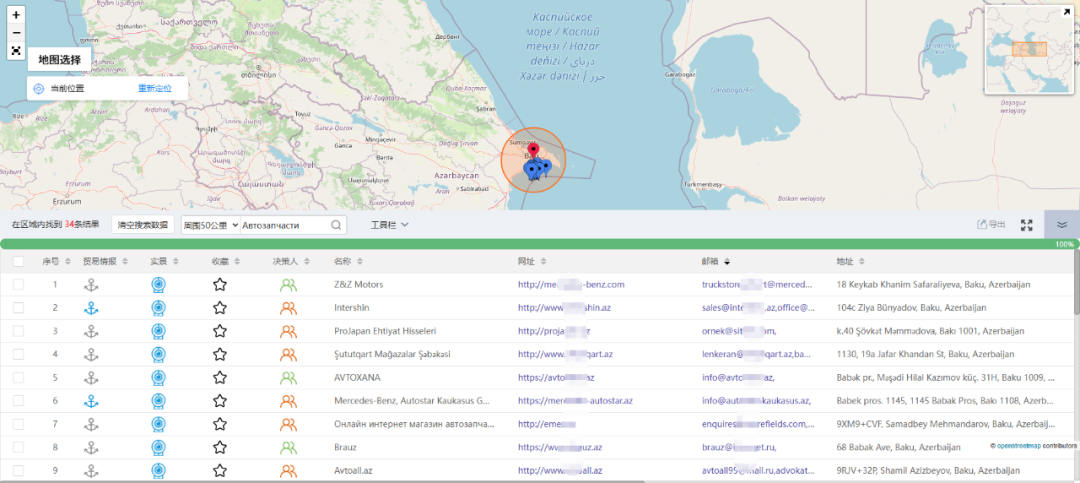The height and width of the screenshot is (483, 1080).
Task: Check row 1 Z&Z Motors checkbox
Action: pos(19,285)
